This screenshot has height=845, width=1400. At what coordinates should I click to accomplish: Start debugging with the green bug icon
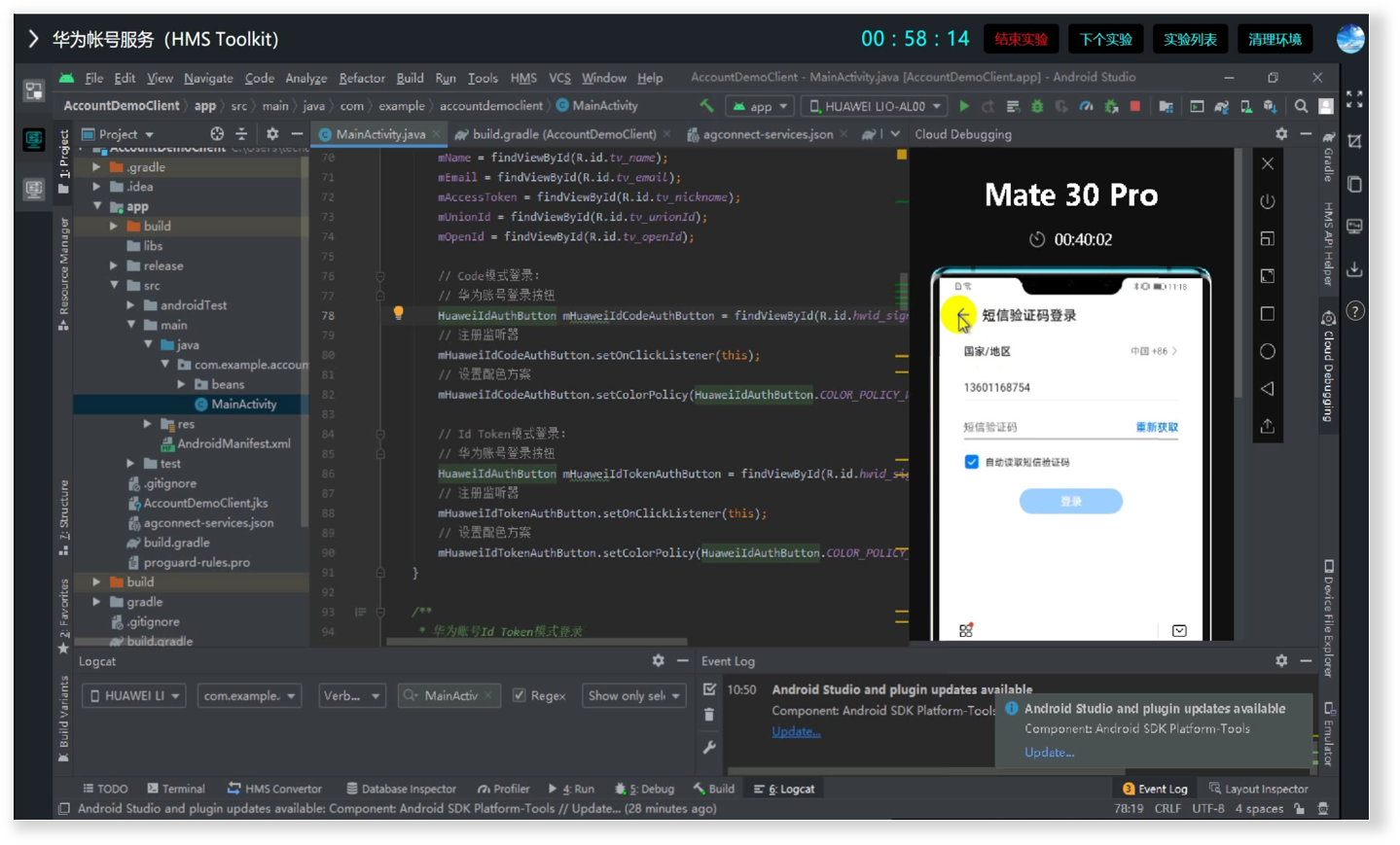coord(1037,106)
